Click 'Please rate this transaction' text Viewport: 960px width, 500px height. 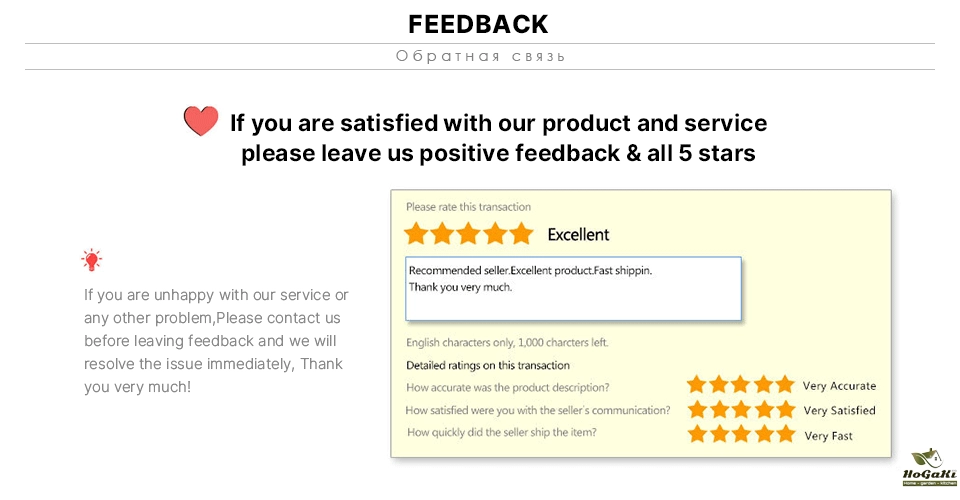pyautogui.click(x=468, y=207)
